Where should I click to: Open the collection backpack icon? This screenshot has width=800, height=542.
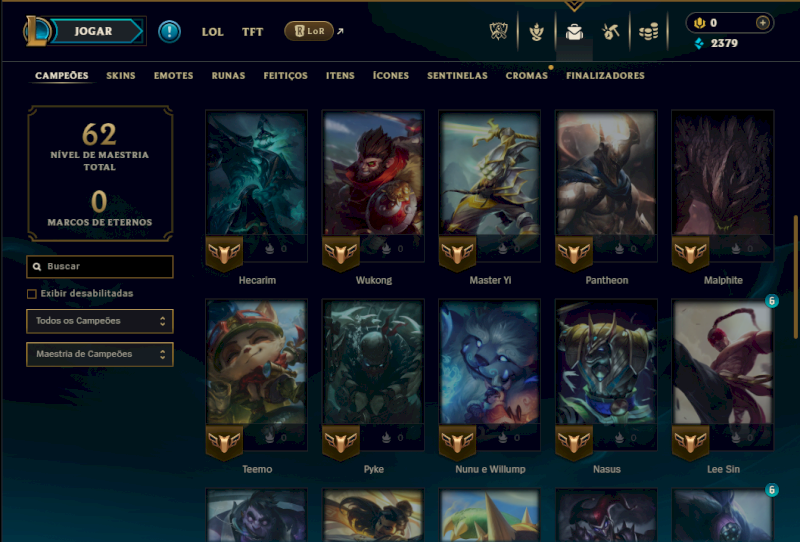tap(574, 32)
